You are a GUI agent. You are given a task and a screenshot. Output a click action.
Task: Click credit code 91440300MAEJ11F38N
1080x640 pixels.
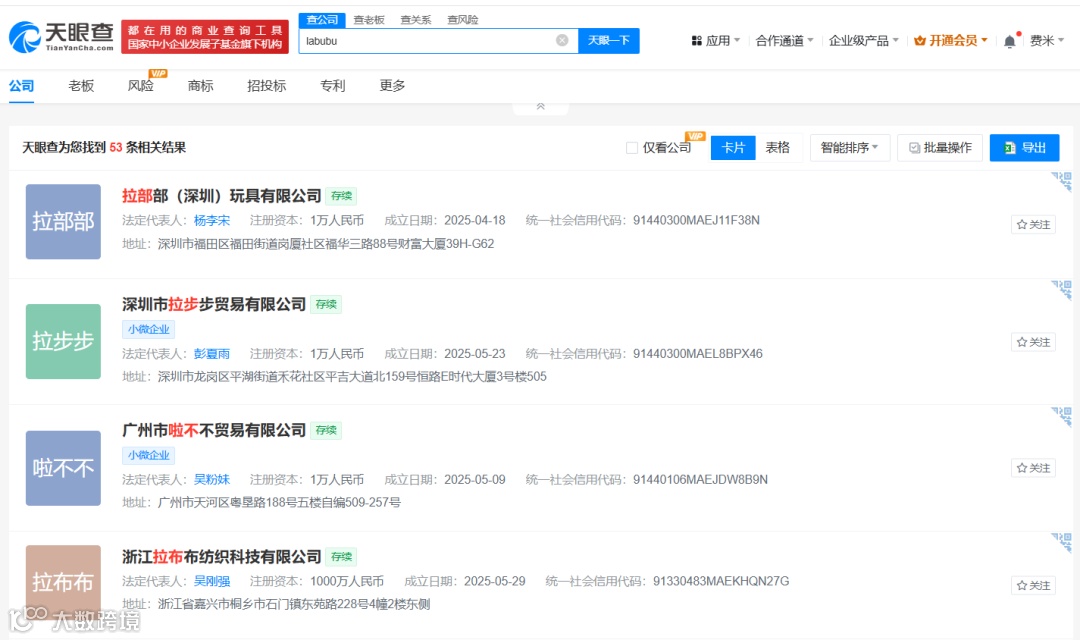click(696, 220)
